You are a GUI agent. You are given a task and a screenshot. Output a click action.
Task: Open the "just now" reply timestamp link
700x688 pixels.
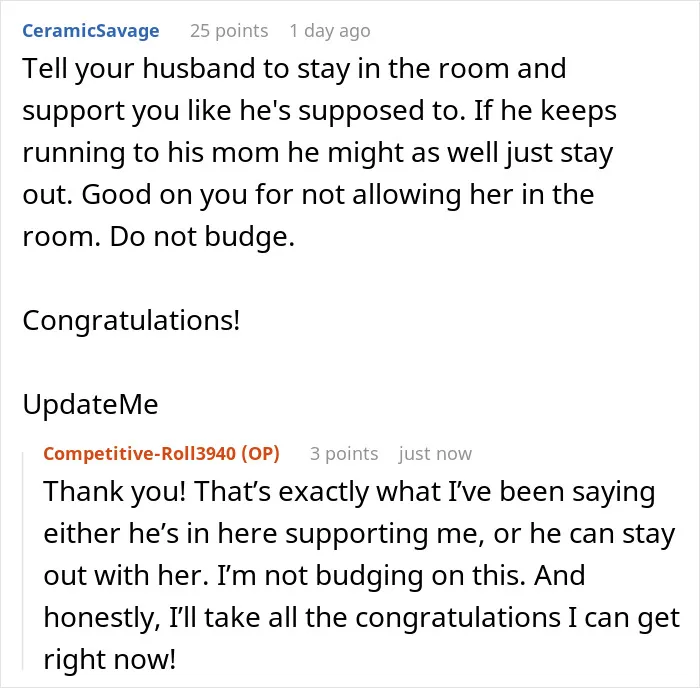coord(435,454)
